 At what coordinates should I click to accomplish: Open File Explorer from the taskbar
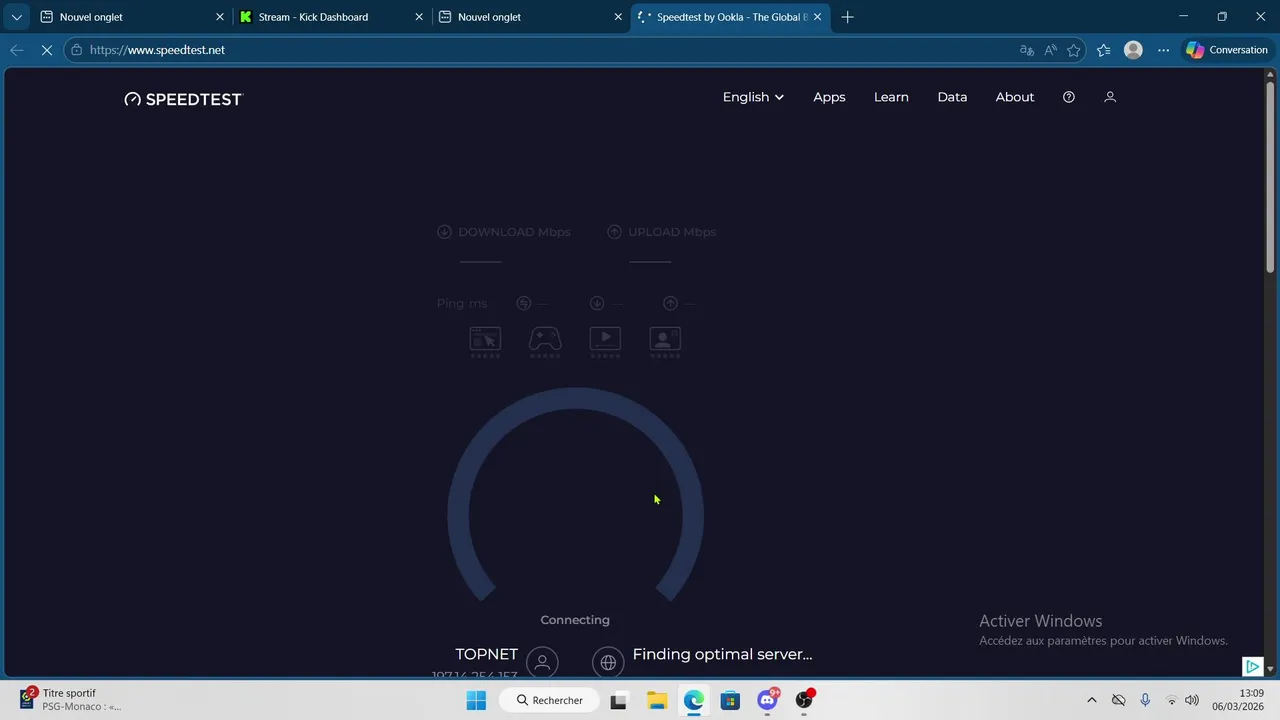tap(656, 700)
